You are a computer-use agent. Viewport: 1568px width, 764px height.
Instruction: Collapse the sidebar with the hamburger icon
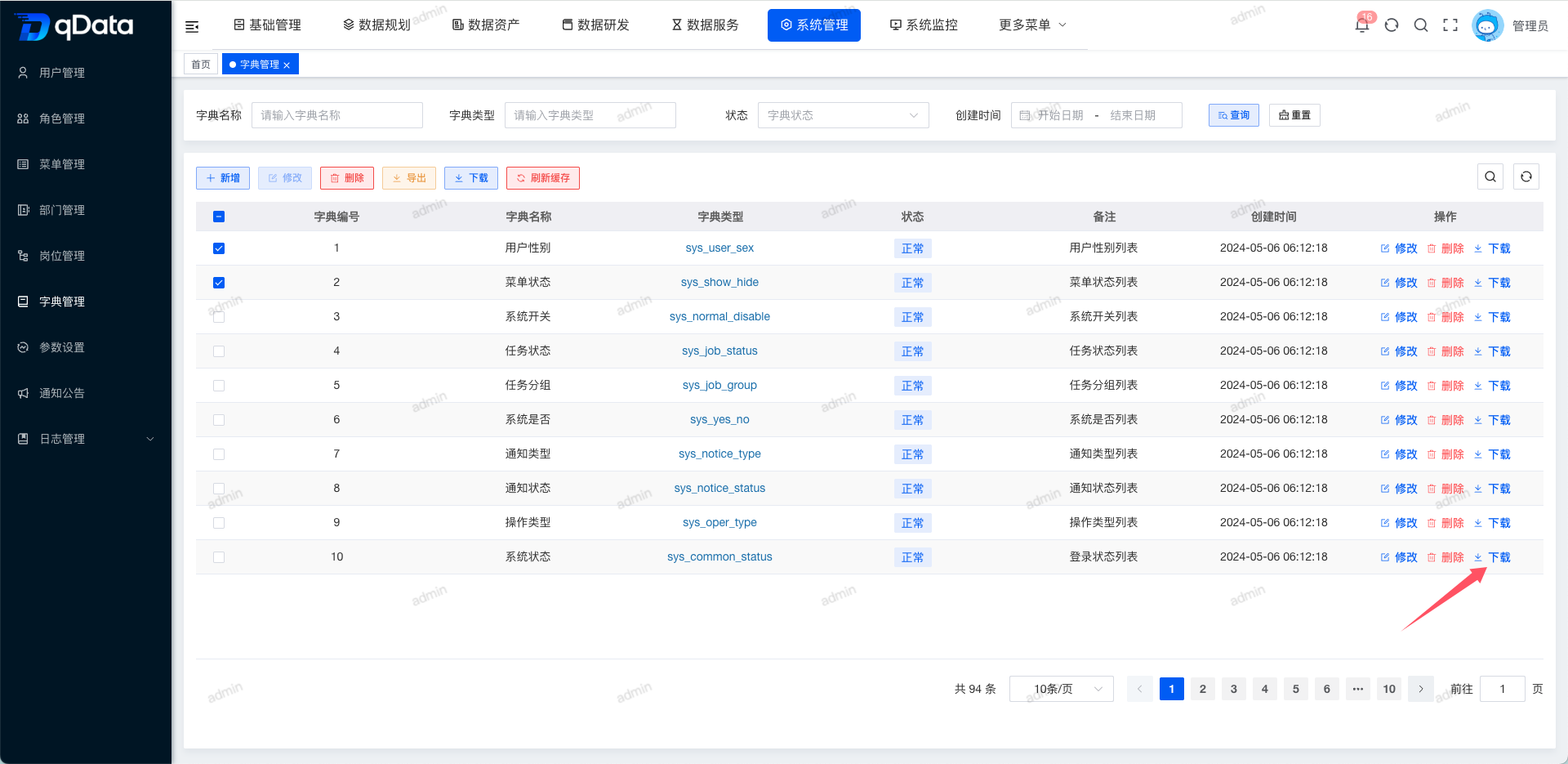pos(192,26)
